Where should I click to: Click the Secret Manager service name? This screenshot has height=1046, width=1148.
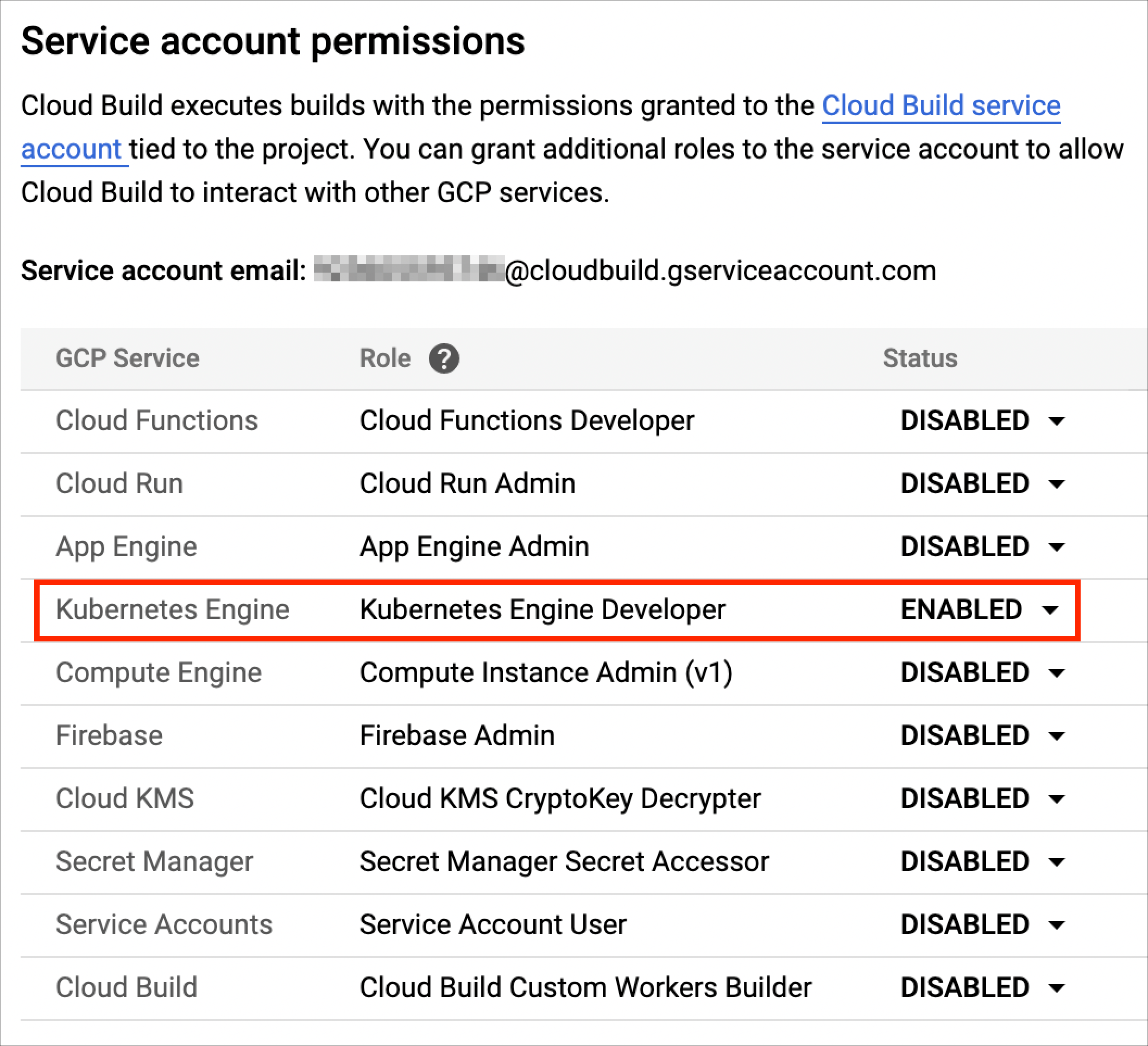[x=154, y=861]
